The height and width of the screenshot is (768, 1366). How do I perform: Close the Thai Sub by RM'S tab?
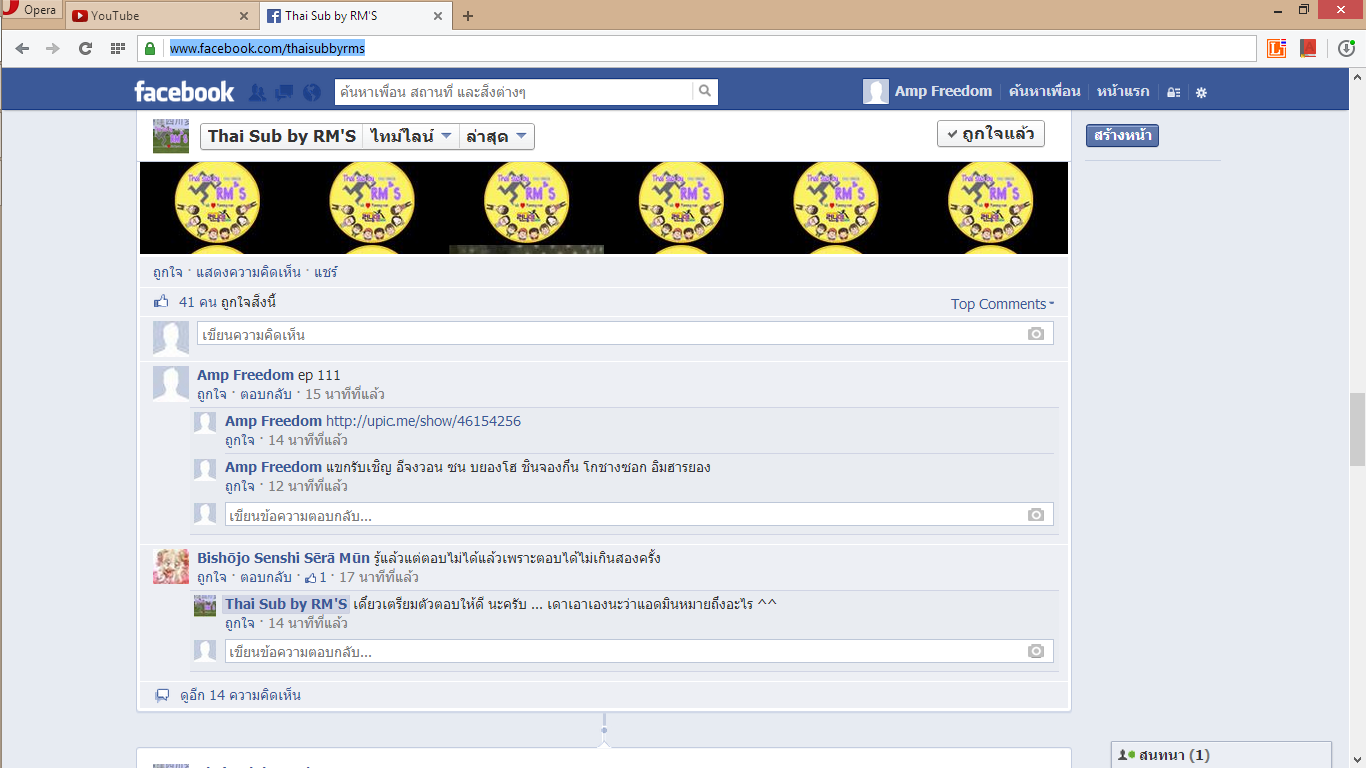(x=437, y=16)
